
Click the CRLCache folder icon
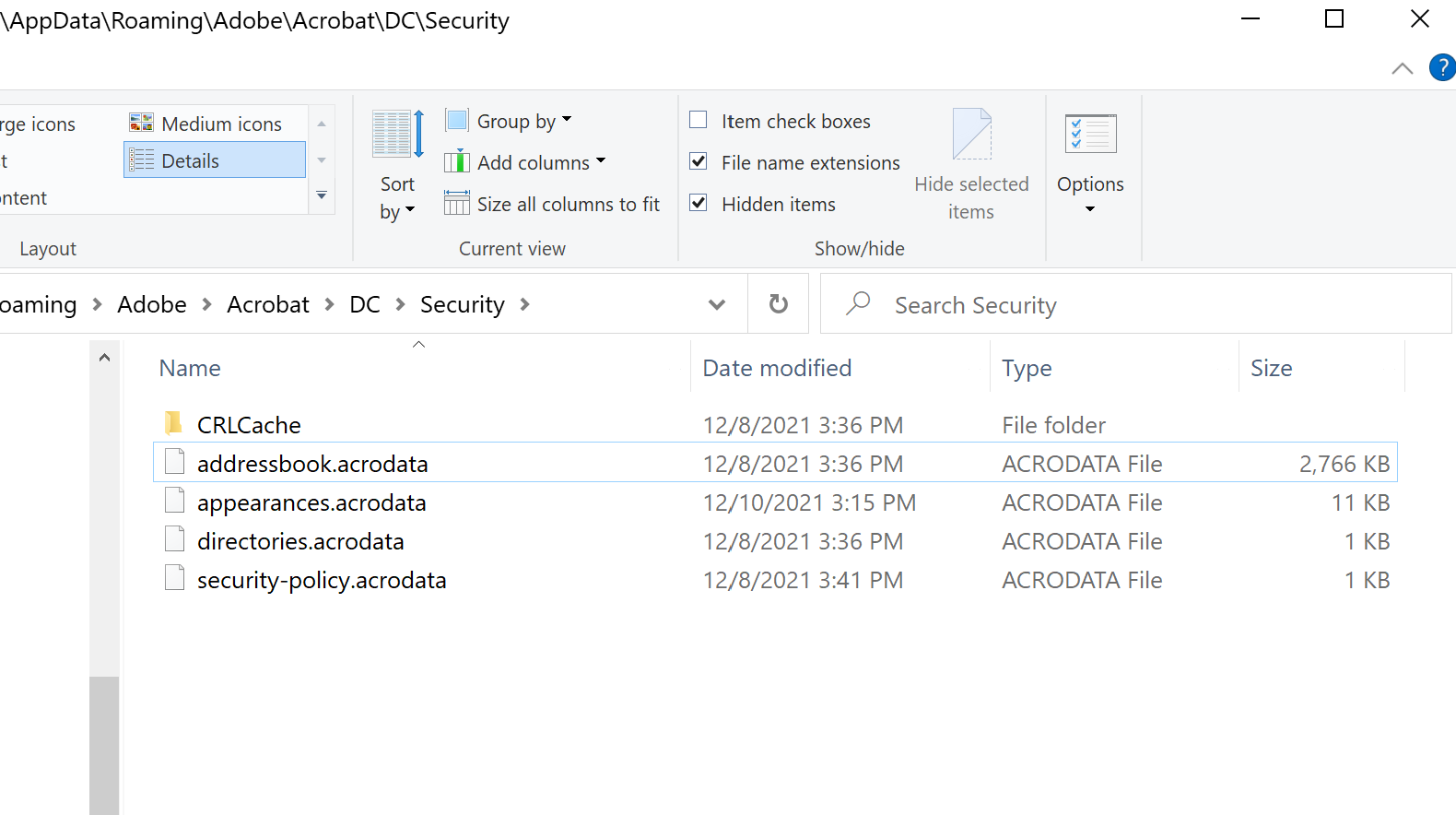click(173, 424)
